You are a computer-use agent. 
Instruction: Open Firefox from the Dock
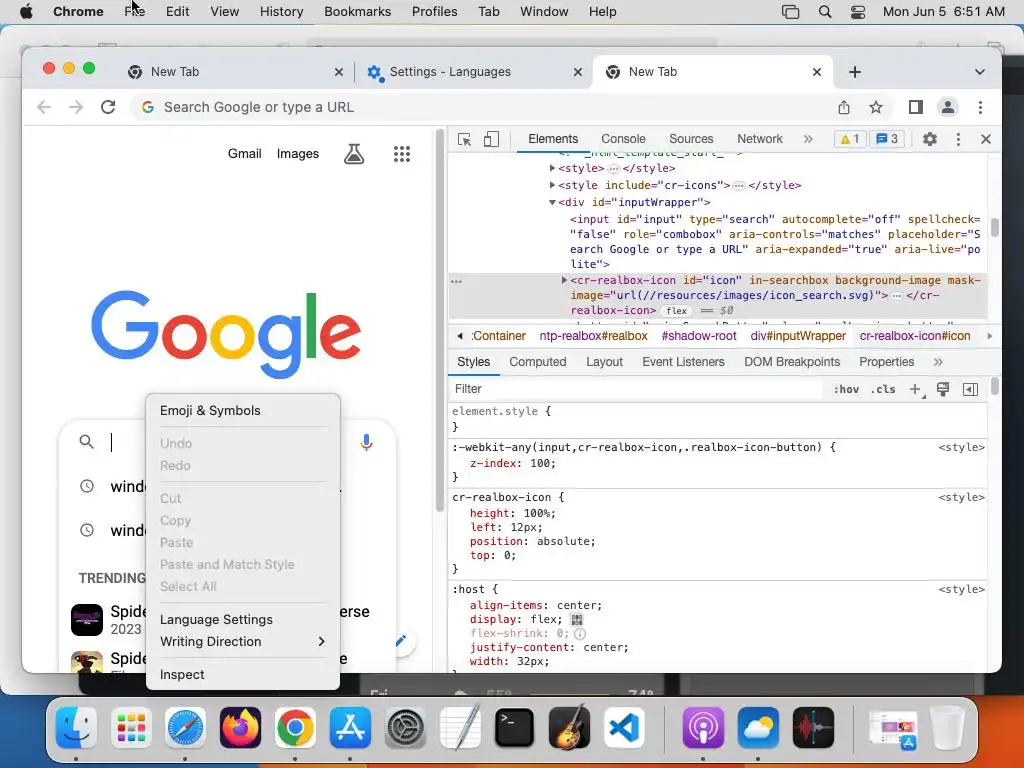click(x=240, y=727)
